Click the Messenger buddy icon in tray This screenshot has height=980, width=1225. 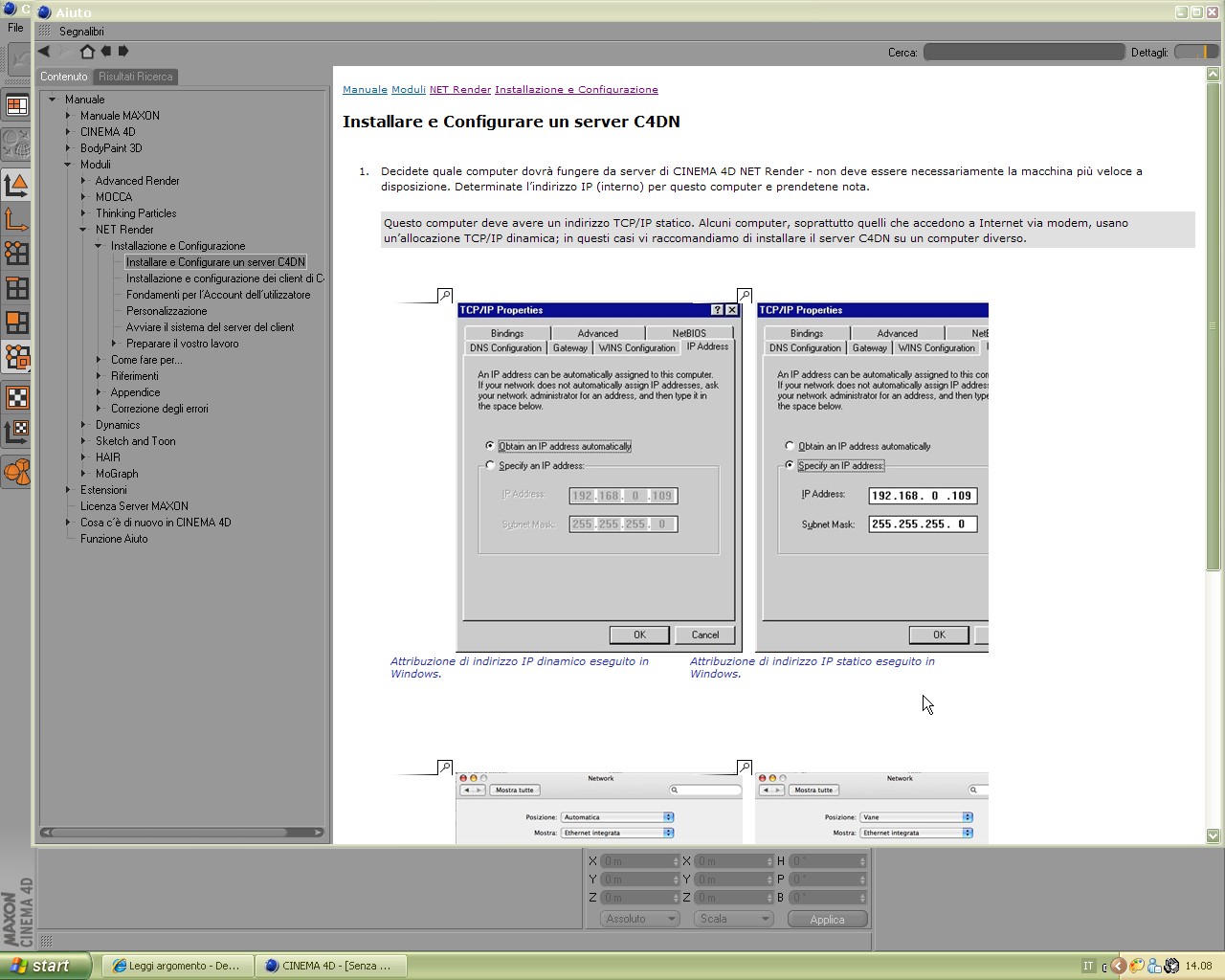tap(1154, 966)
